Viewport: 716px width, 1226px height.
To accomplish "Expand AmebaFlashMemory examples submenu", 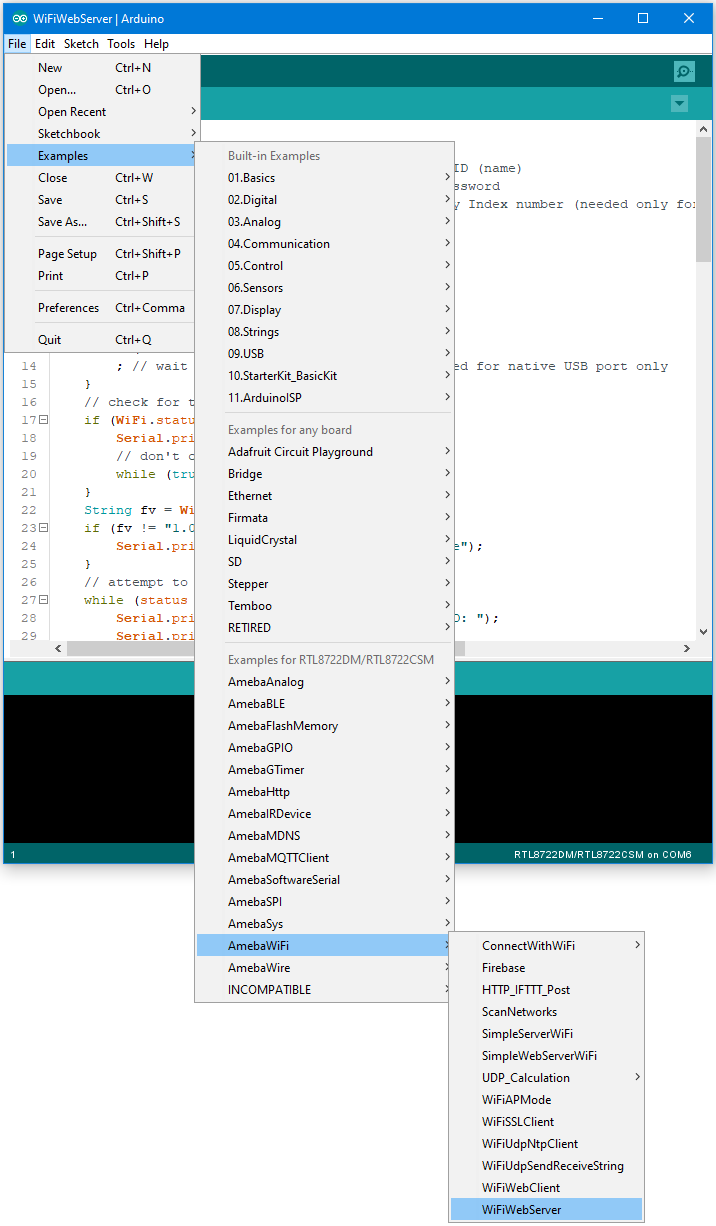I will click(325, 726).
